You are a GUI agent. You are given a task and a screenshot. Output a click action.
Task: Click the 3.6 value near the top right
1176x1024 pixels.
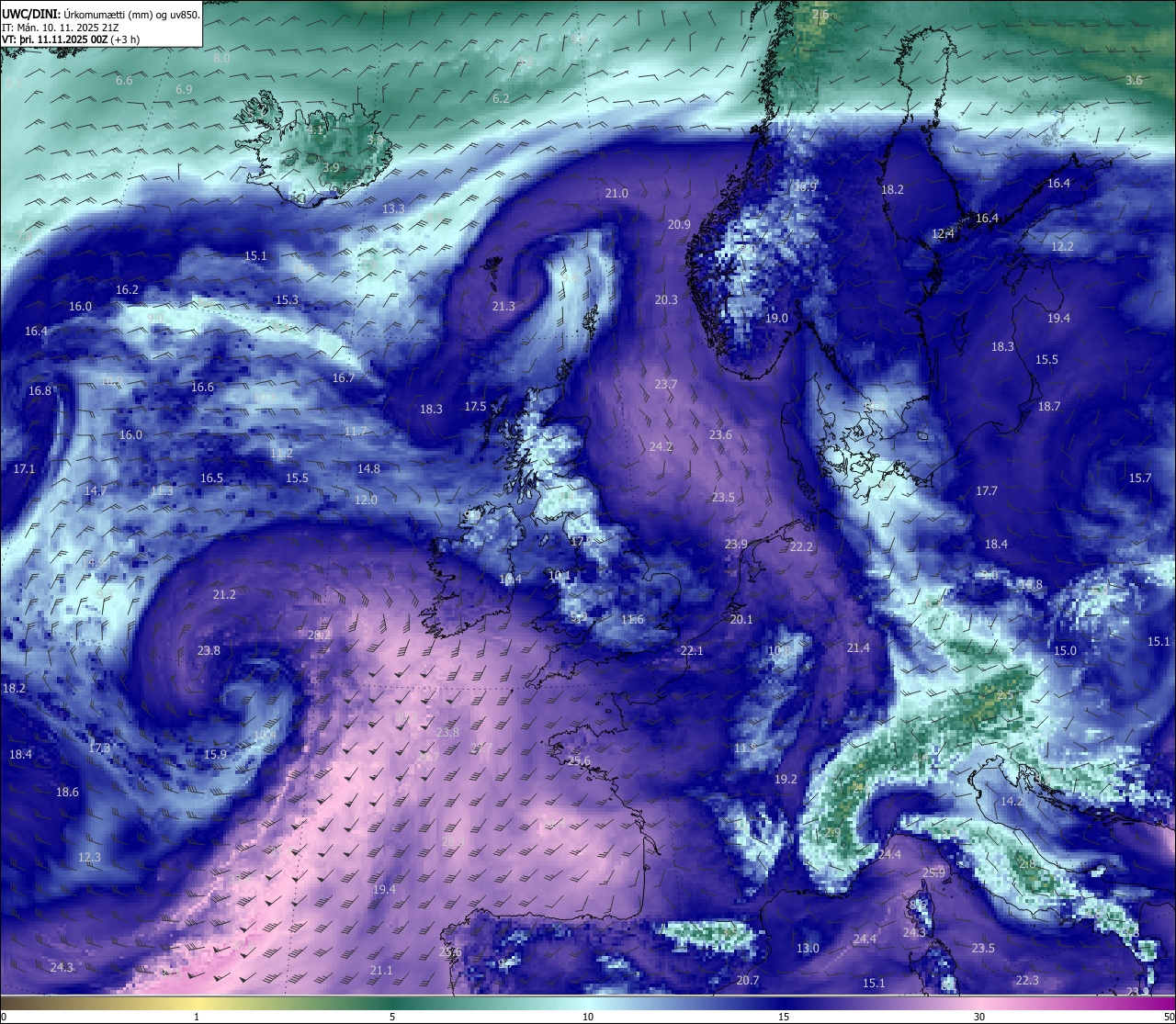pyautogui.click(x=1135, y=81)
